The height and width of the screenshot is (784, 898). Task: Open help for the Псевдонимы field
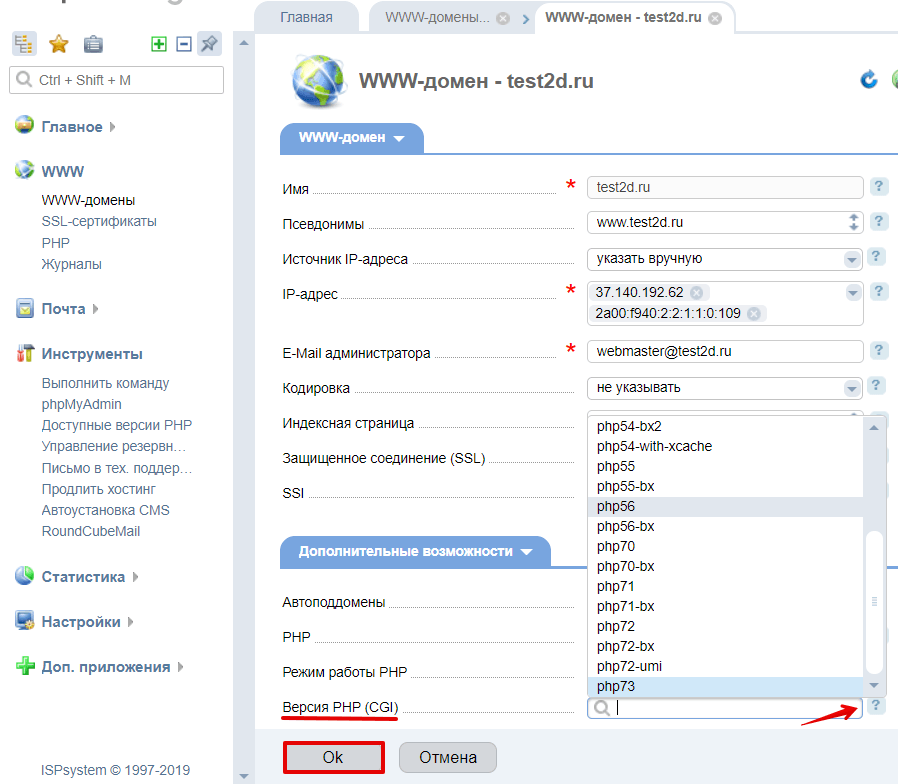pyautogui.click(x=879, y=221)
